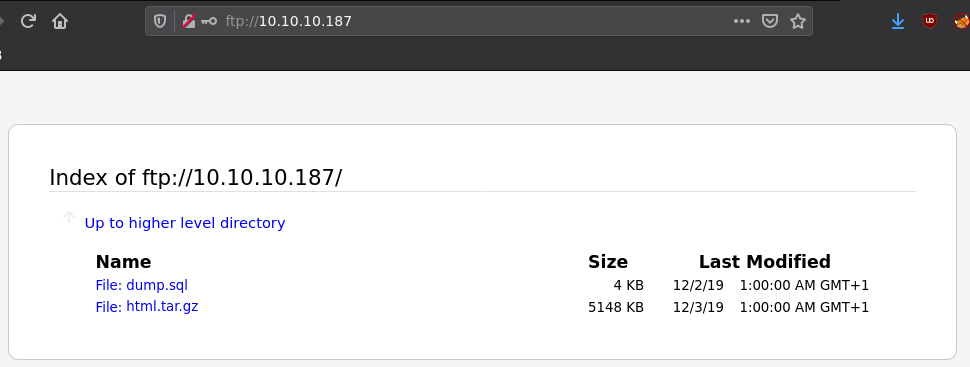Click the up arrow beside directory link
Screen dimensions: 970x367
pyautogui.click(x=69, y=217)
